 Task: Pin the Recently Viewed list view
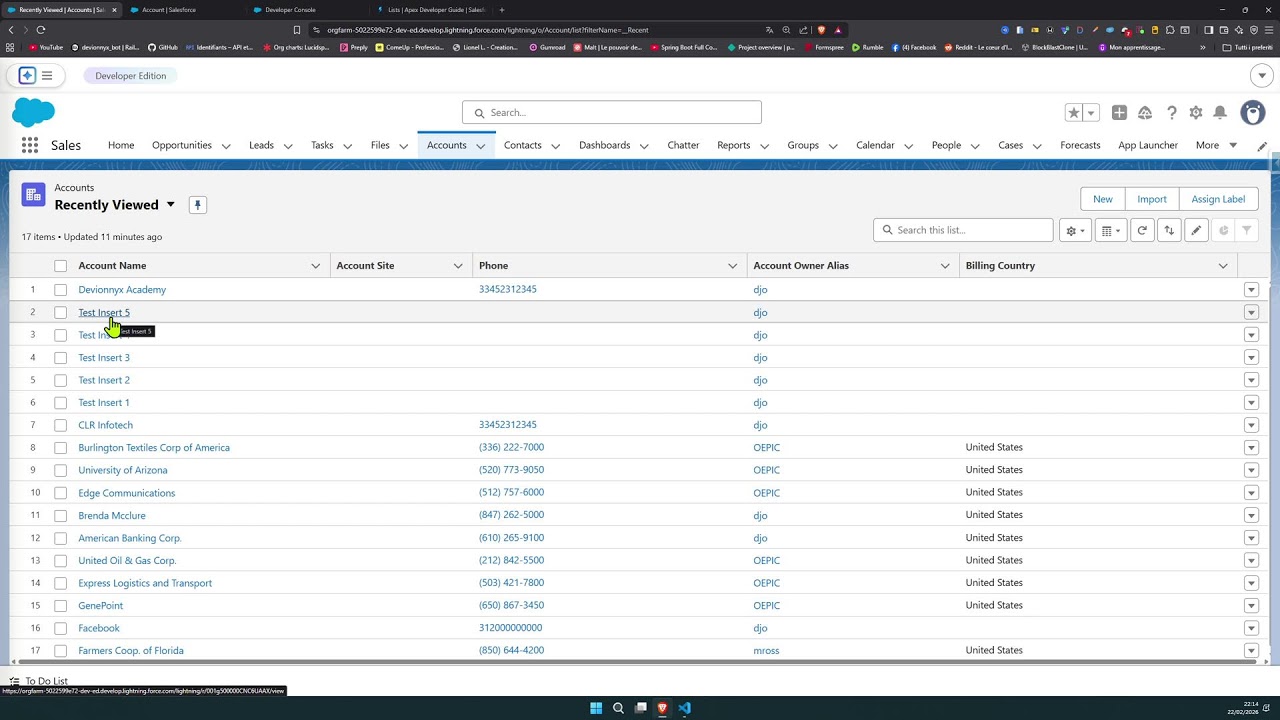point(198,205)
